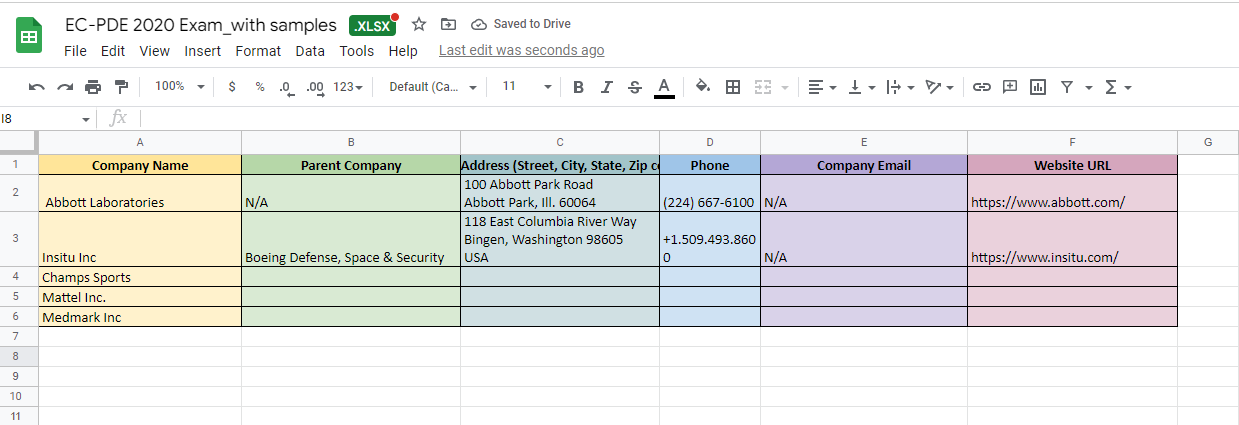Star the document
This screenshot has width=1239, height=425.
tap(419, 24)
